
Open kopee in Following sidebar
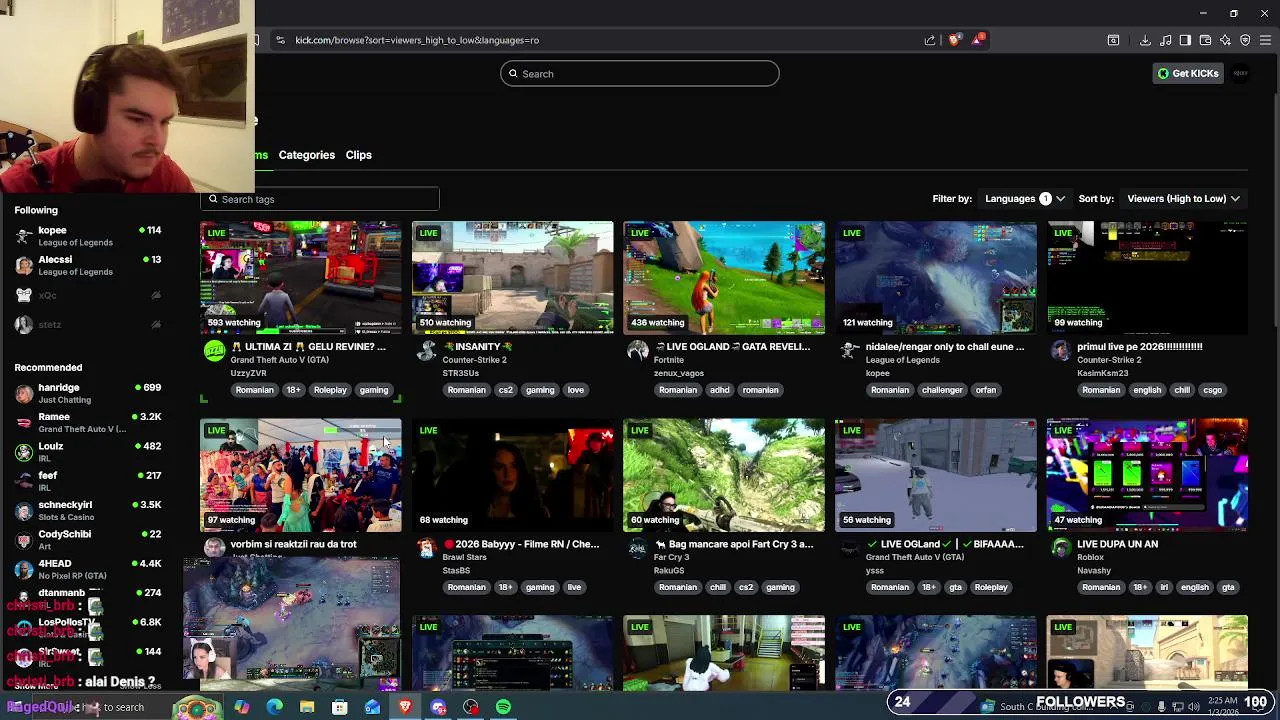(x=88, y=236)
